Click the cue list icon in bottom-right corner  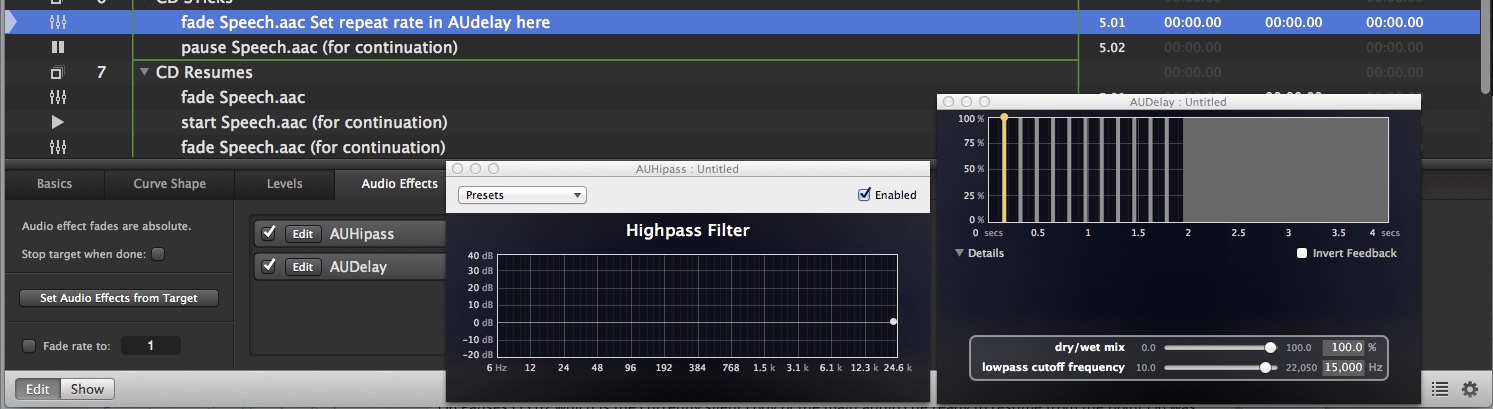tap(1439, 389)
